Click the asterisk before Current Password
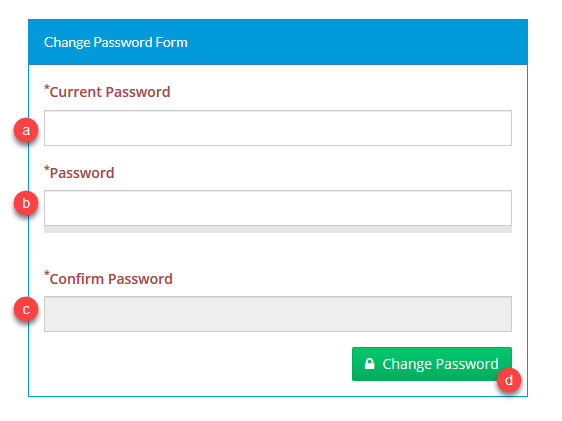The image size is (562, 421). [47, 88]
